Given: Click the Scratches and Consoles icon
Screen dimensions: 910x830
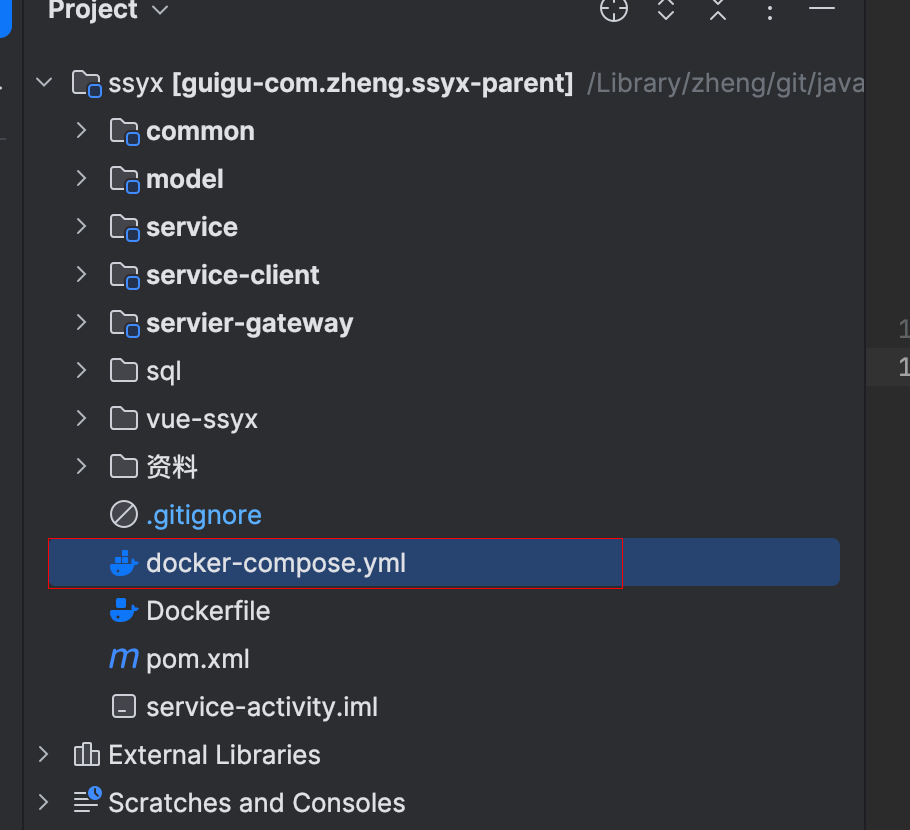Looking at the screenshot, I should [x=87, y=802].
